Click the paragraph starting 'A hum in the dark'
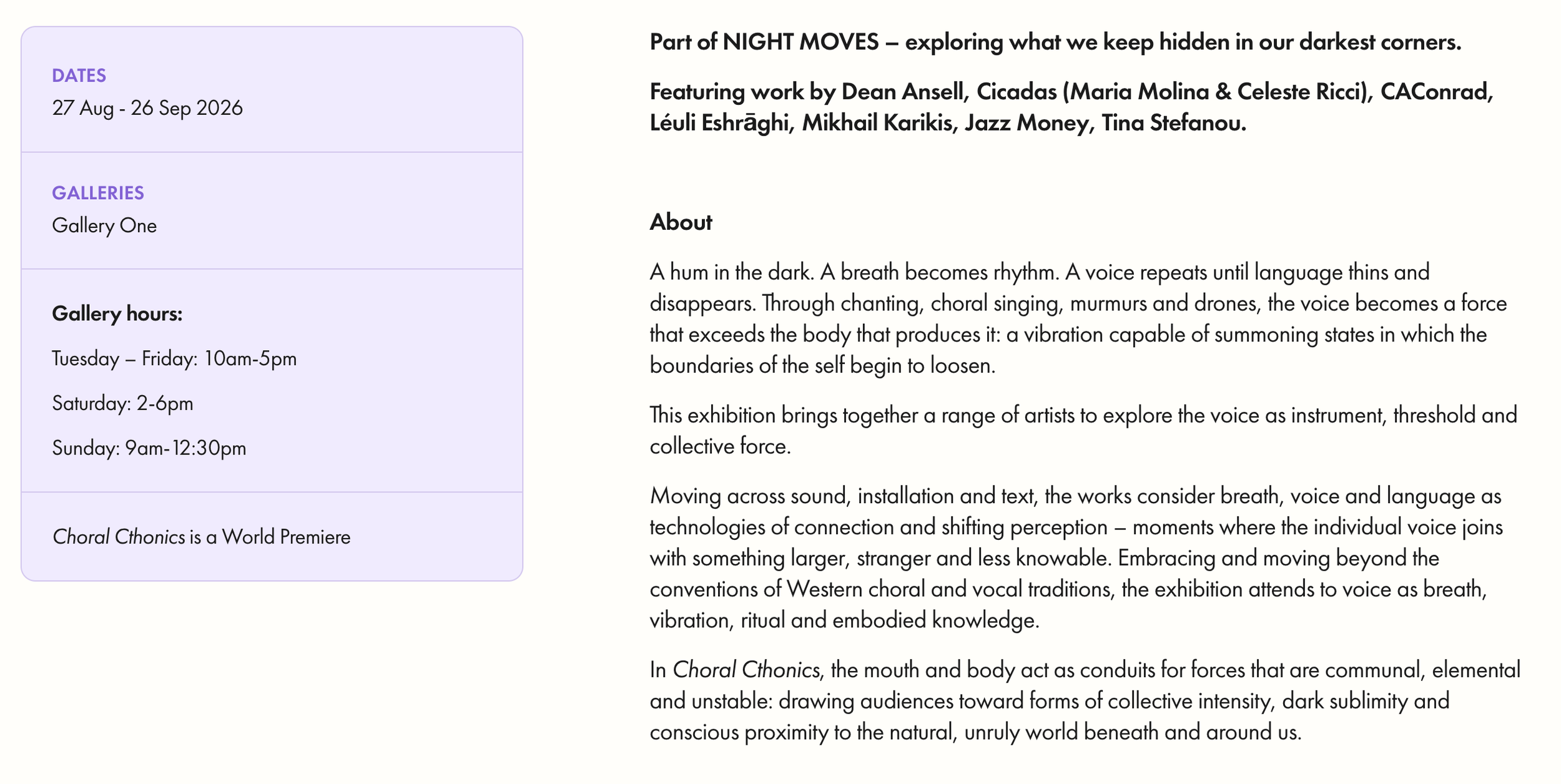This screenshot has height=784, width=1561. pyautogui.click(x=1078, y=318)
